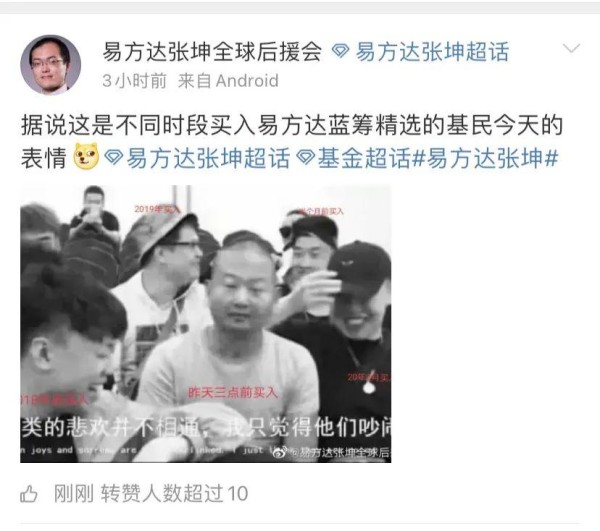
Task: Open hashtag #易方达张坤#
Action: point(485,158)
